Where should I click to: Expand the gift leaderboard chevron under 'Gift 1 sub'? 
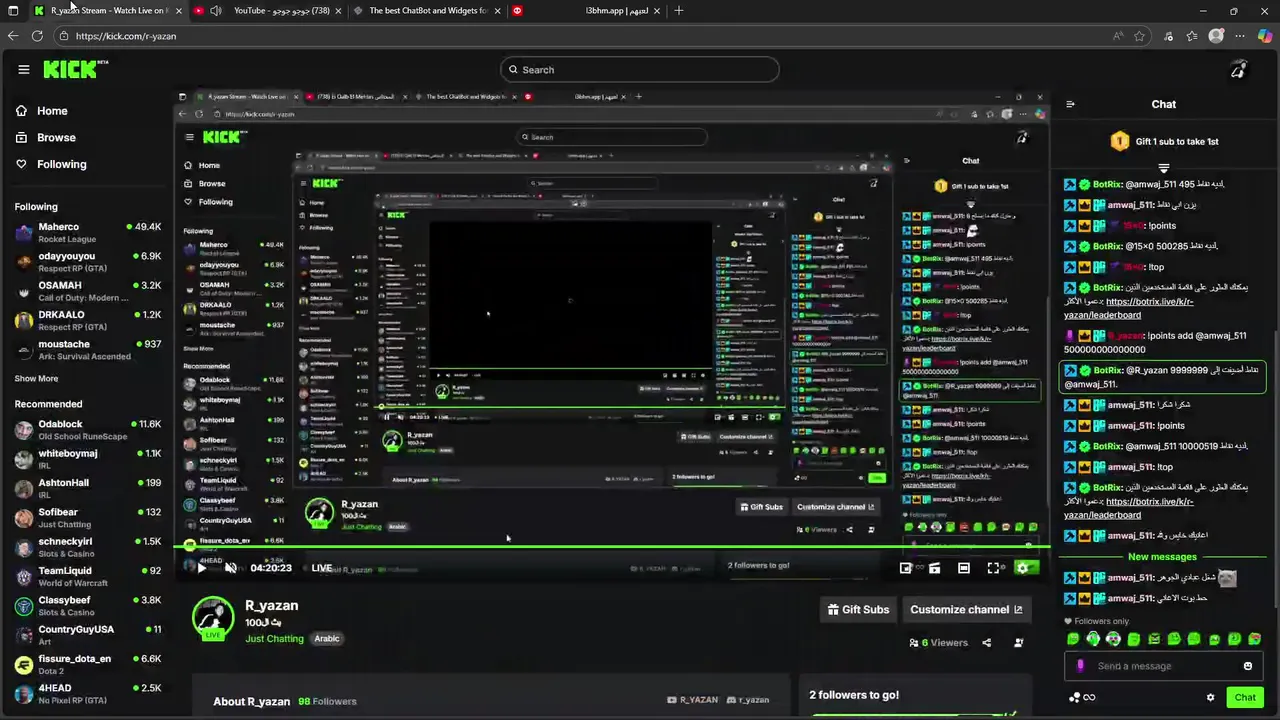tap(1163, 168)
